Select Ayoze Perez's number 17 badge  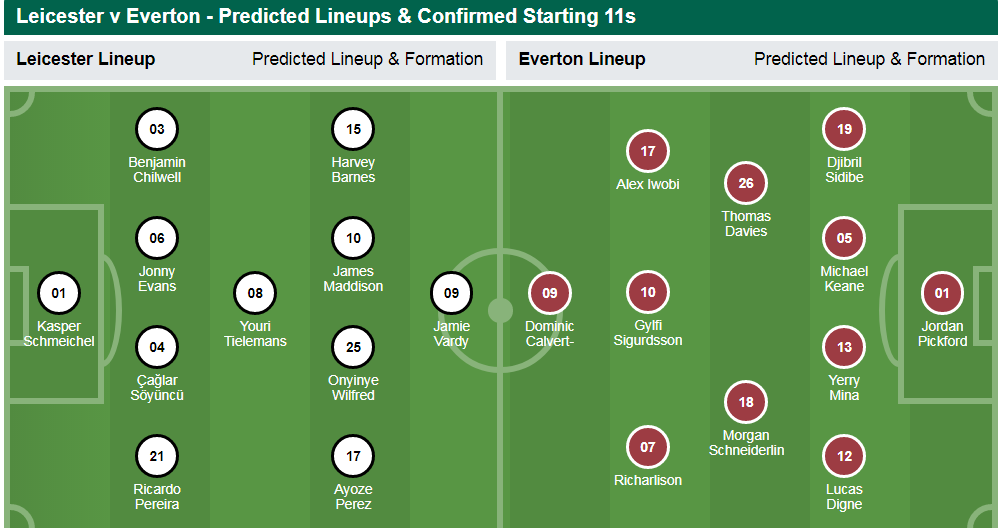click(x=353, y=456)
